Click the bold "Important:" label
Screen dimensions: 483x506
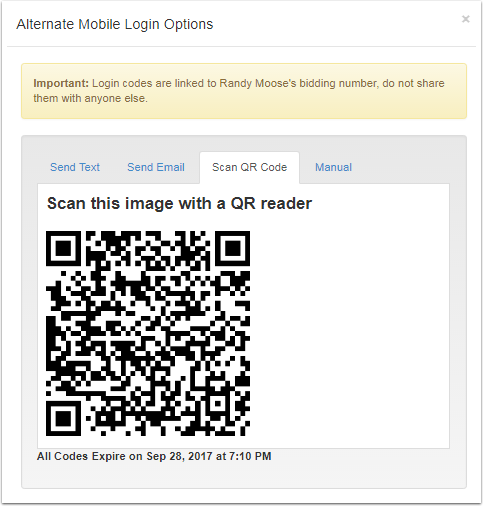[x=61, y=83]
